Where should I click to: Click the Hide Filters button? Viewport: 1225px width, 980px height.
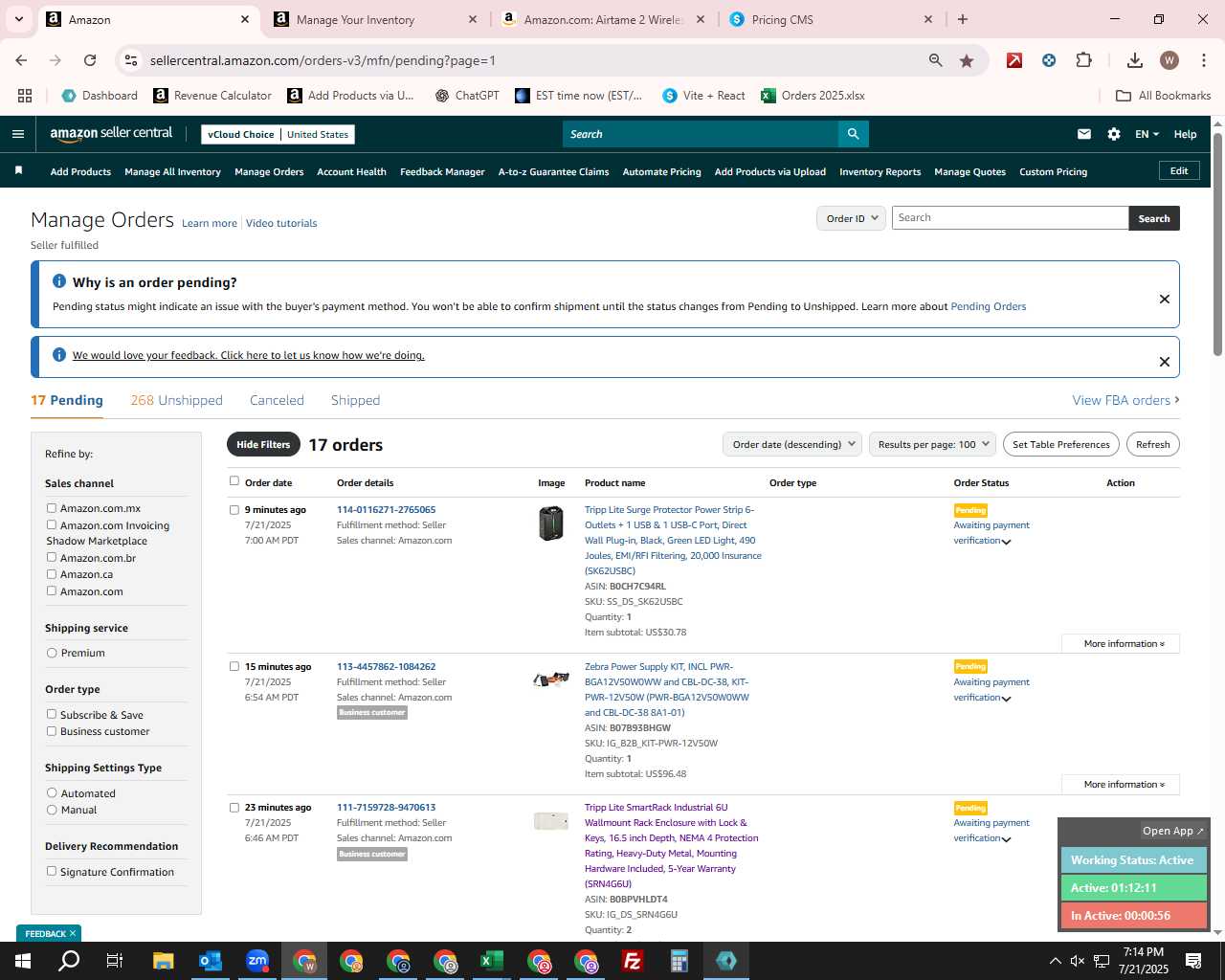click(x=263, y=444)
